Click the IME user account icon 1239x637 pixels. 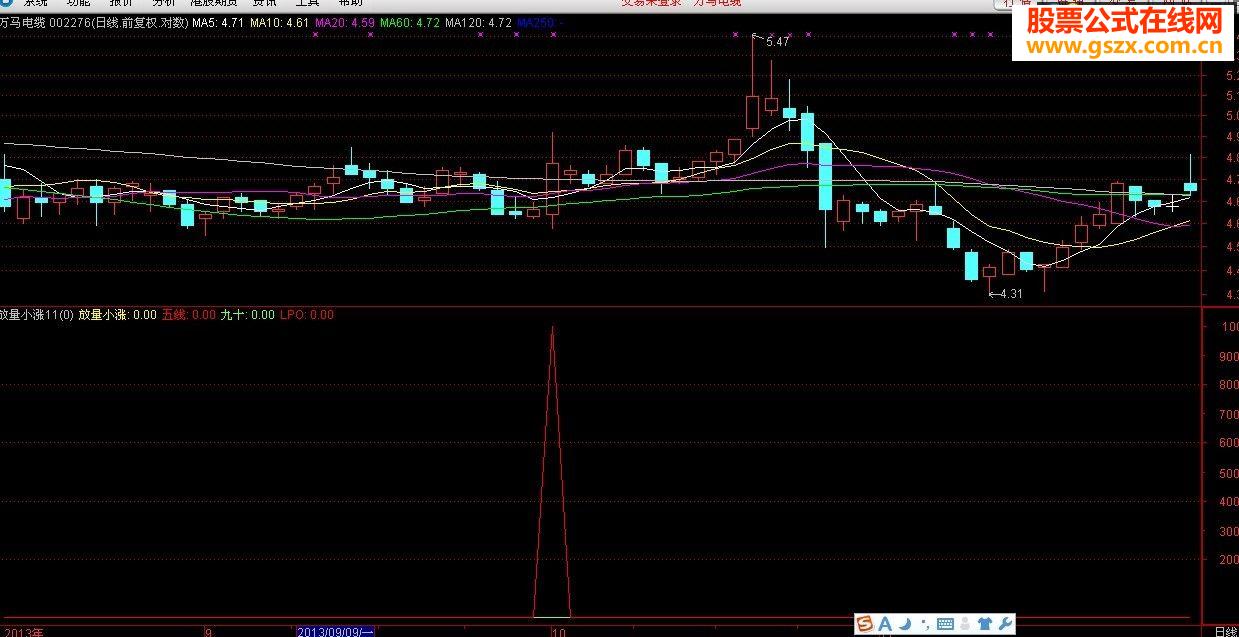click(965, 625)
